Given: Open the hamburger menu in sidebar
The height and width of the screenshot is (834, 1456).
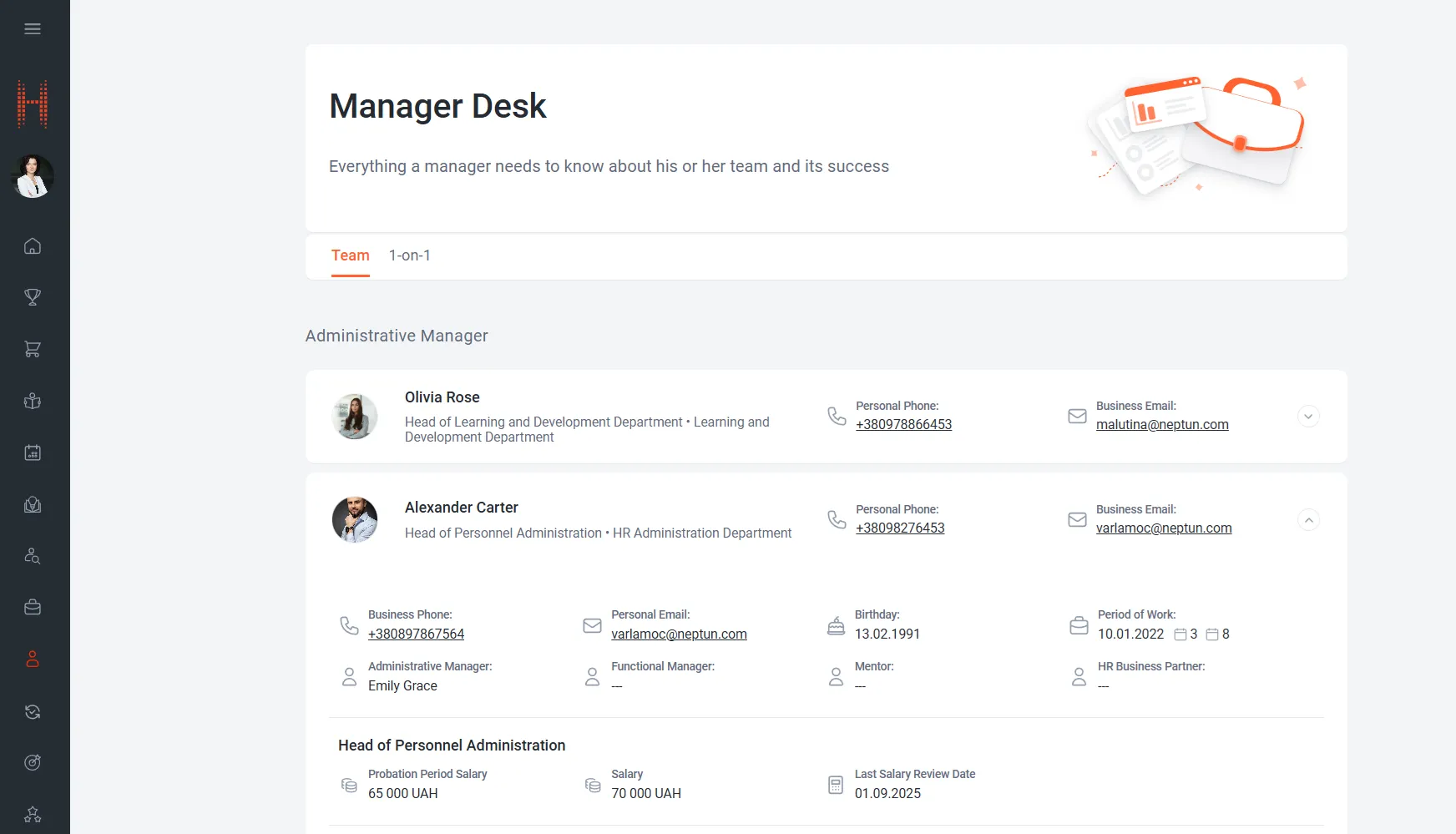Looking at the screenshot, I should tap(33, 29).
